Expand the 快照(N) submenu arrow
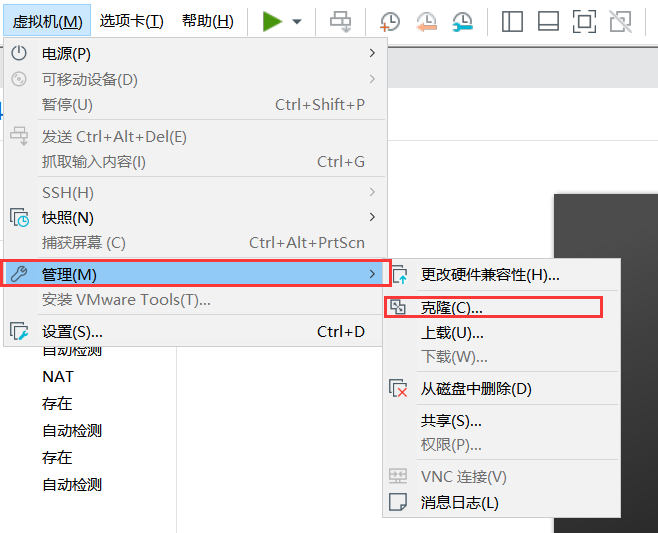Screen dimensions: 658x533 372,217
